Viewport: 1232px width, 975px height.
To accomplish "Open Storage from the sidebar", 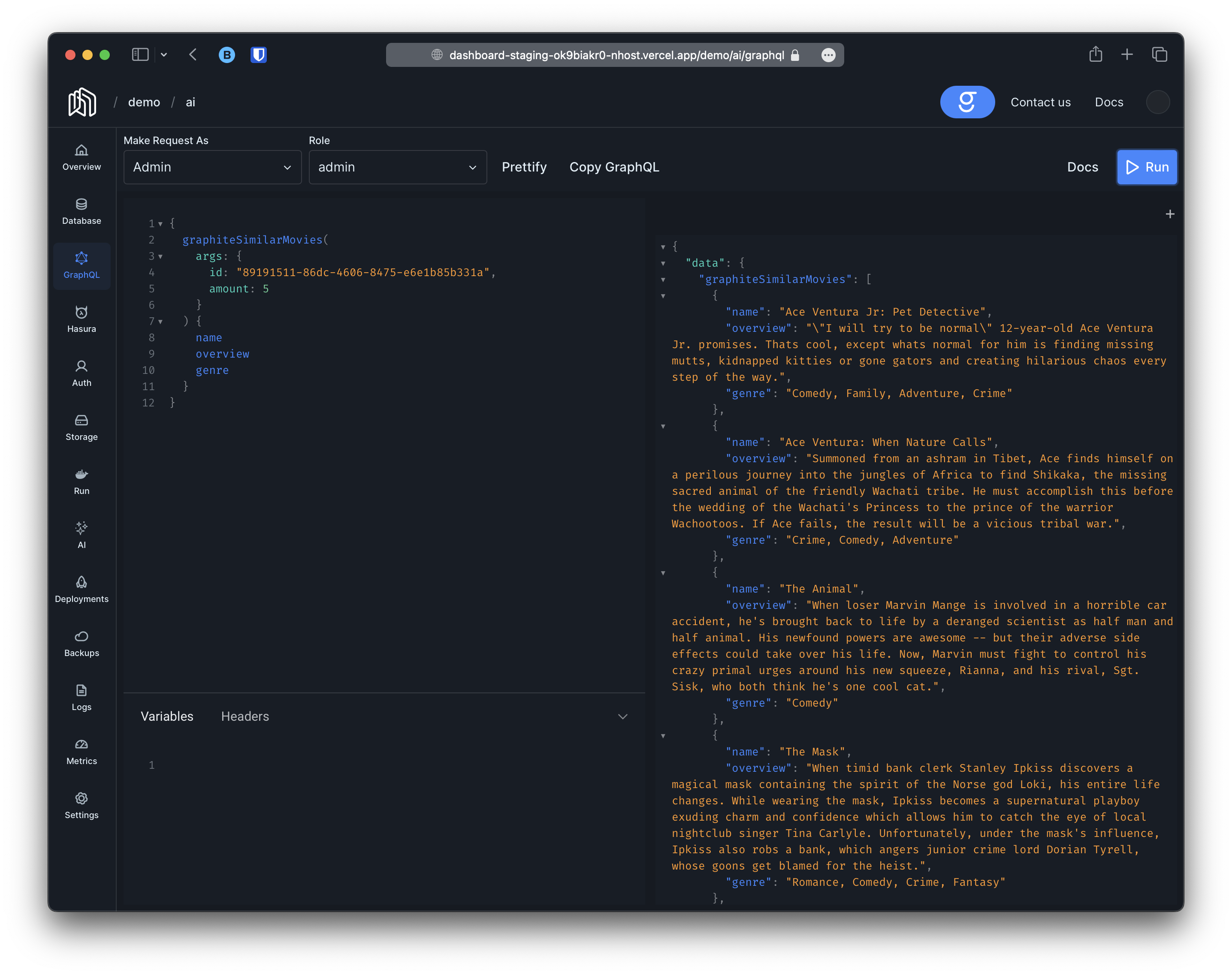I will [x=82, y=427].
